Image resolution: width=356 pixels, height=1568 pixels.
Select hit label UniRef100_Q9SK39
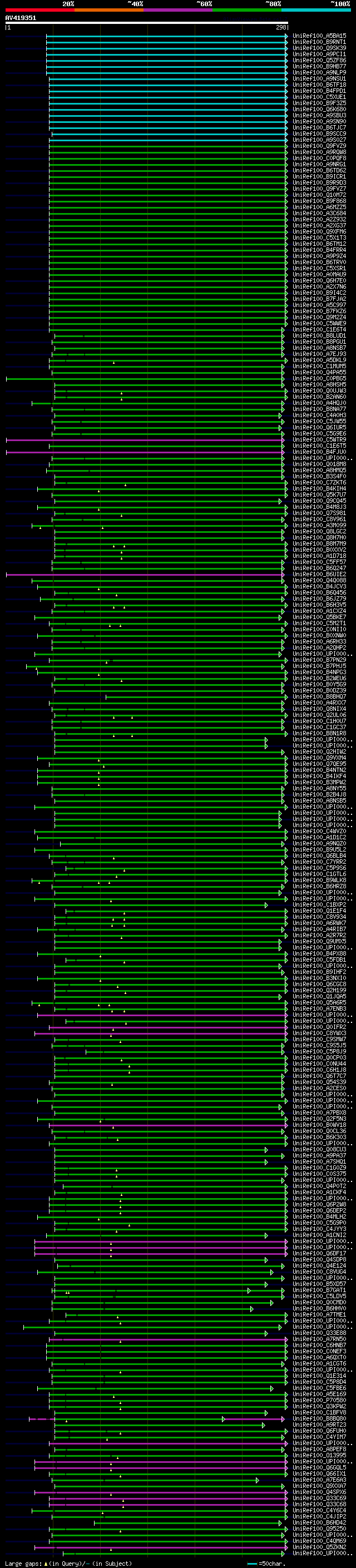[x=319, y=48]
